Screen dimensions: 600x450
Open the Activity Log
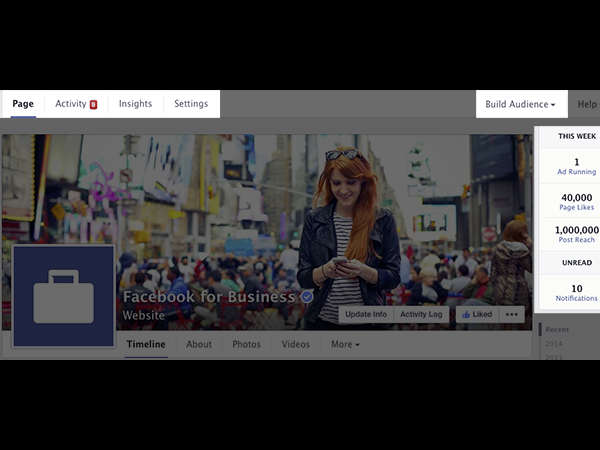coord(421,315)
